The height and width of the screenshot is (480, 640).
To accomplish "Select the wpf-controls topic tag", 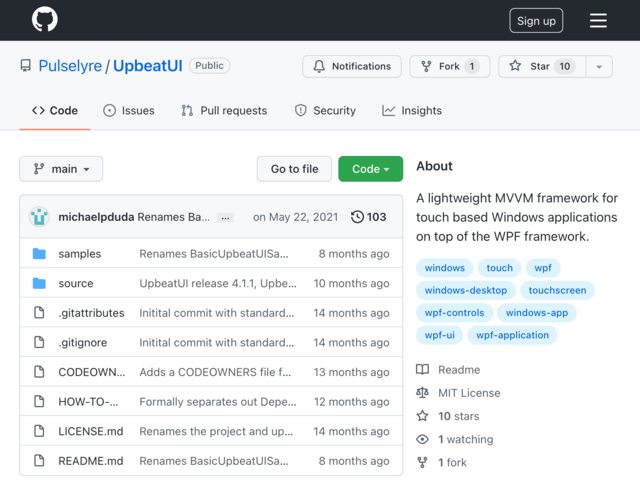I will [x=454, y=313].
